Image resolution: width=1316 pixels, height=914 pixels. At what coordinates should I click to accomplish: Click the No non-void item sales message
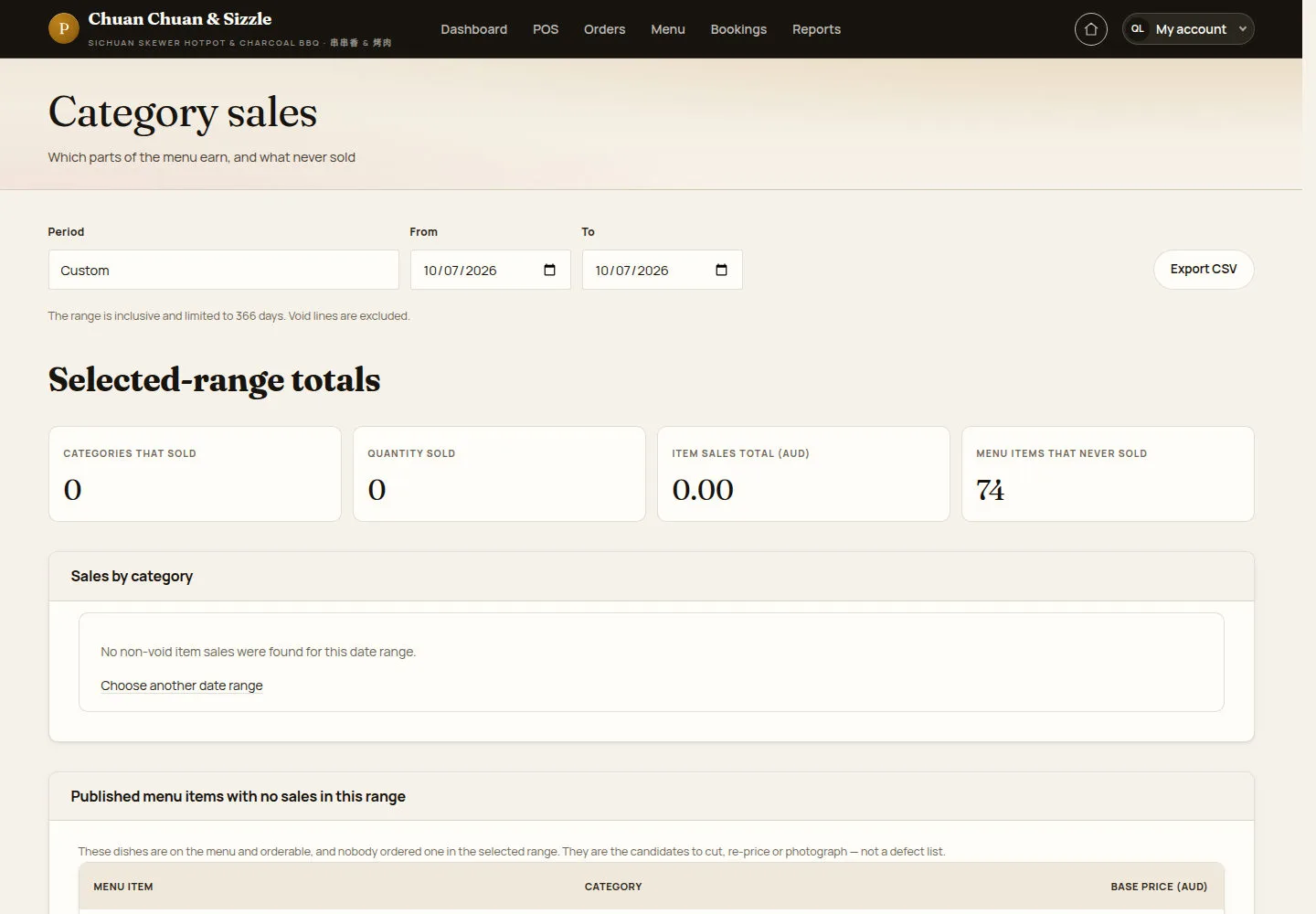[258, 652]
